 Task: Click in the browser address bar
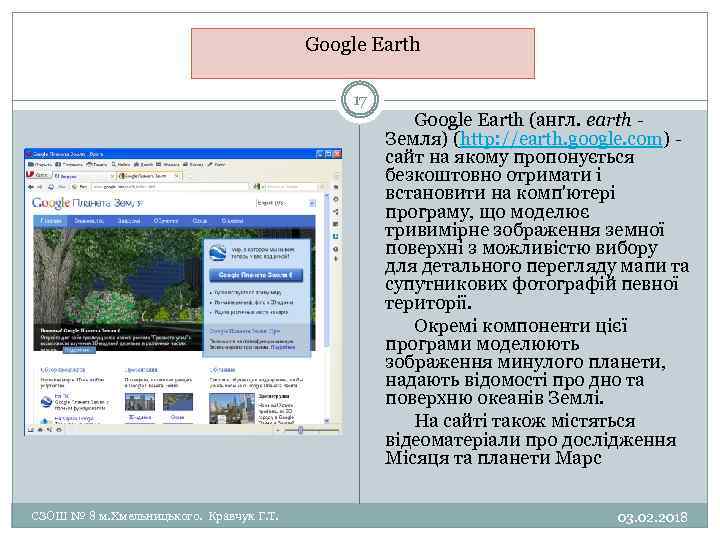[x=169, y=187]
